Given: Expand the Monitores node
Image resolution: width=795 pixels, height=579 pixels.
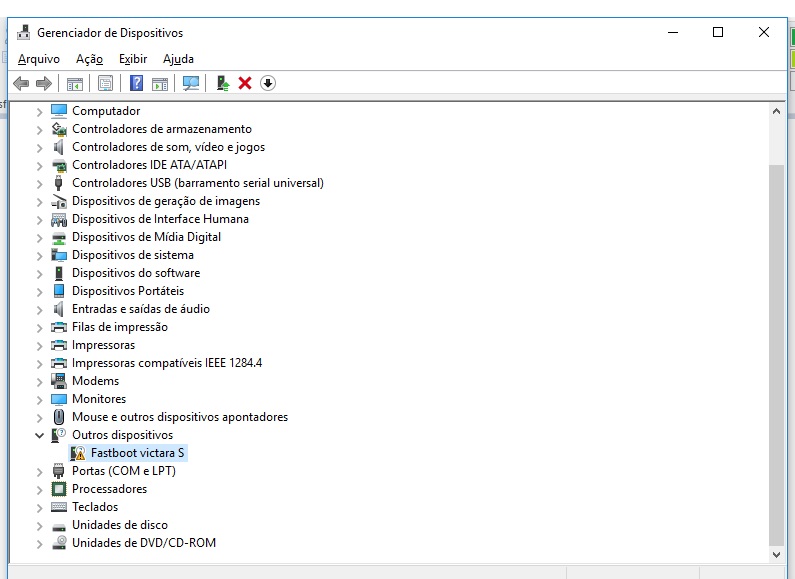Looking at the screenshot, I should click(39, 400).
